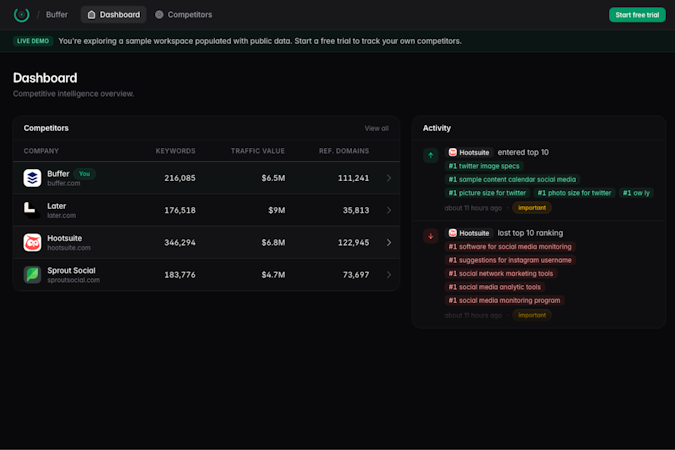Screen dimensions: 675x450
Task: Click the Start free trial button
Action: (x=637, y=15)
